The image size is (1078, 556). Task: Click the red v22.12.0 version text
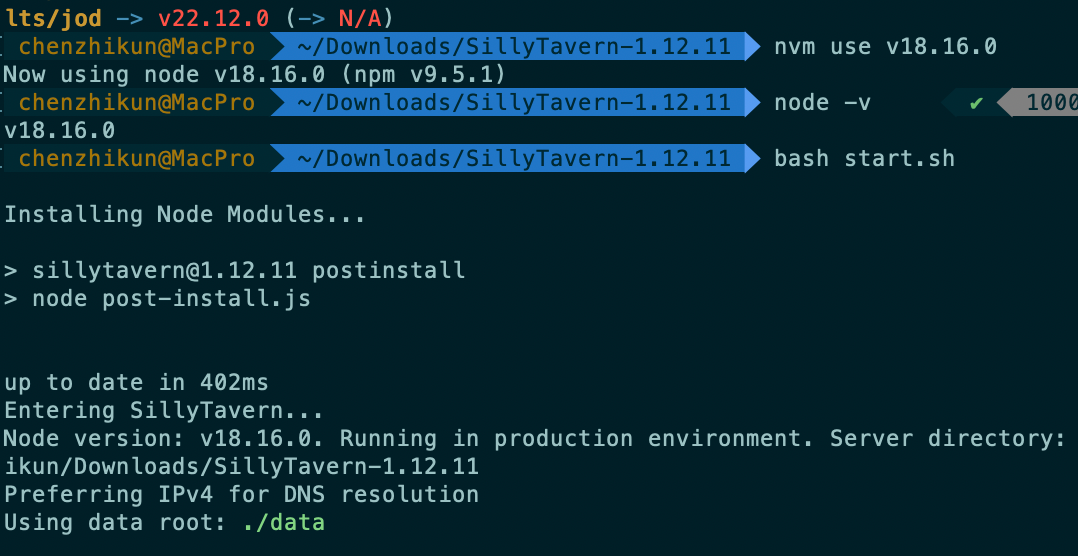[x=213, y=19]
